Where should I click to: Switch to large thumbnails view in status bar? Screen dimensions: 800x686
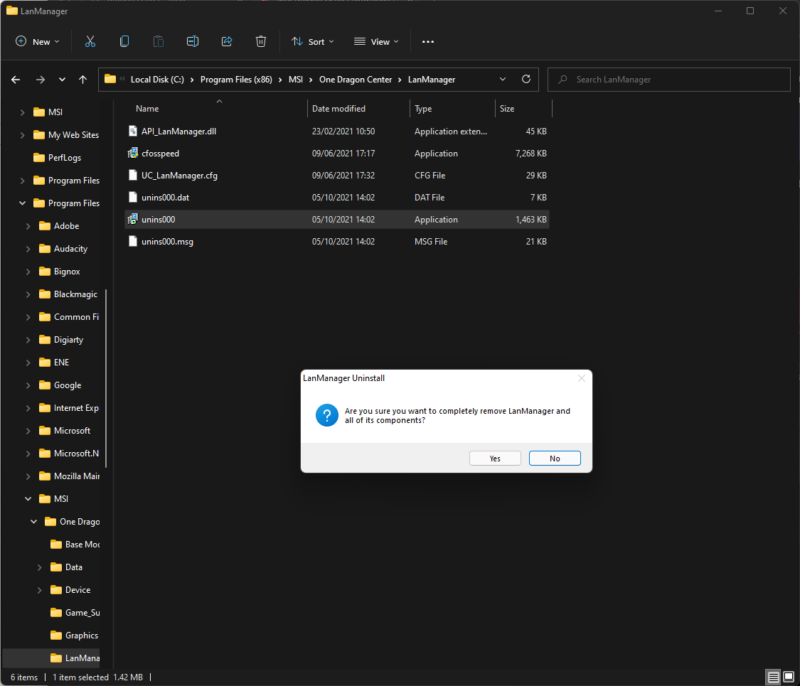tap(788, 677)
